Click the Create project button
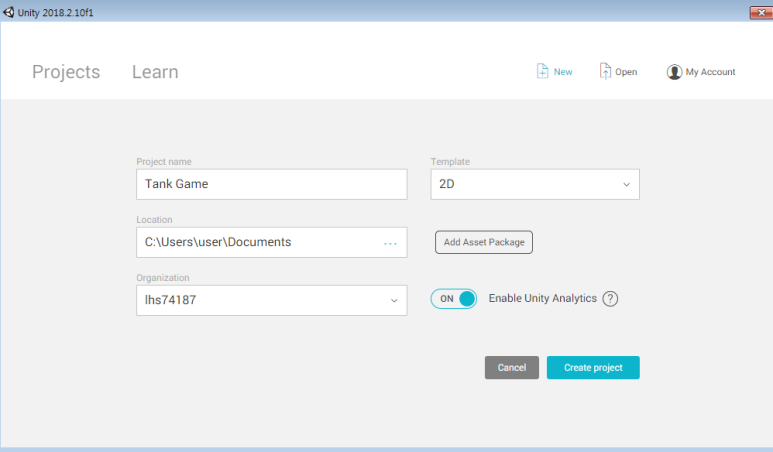773x452 pixels. click(x=593, y=368)
